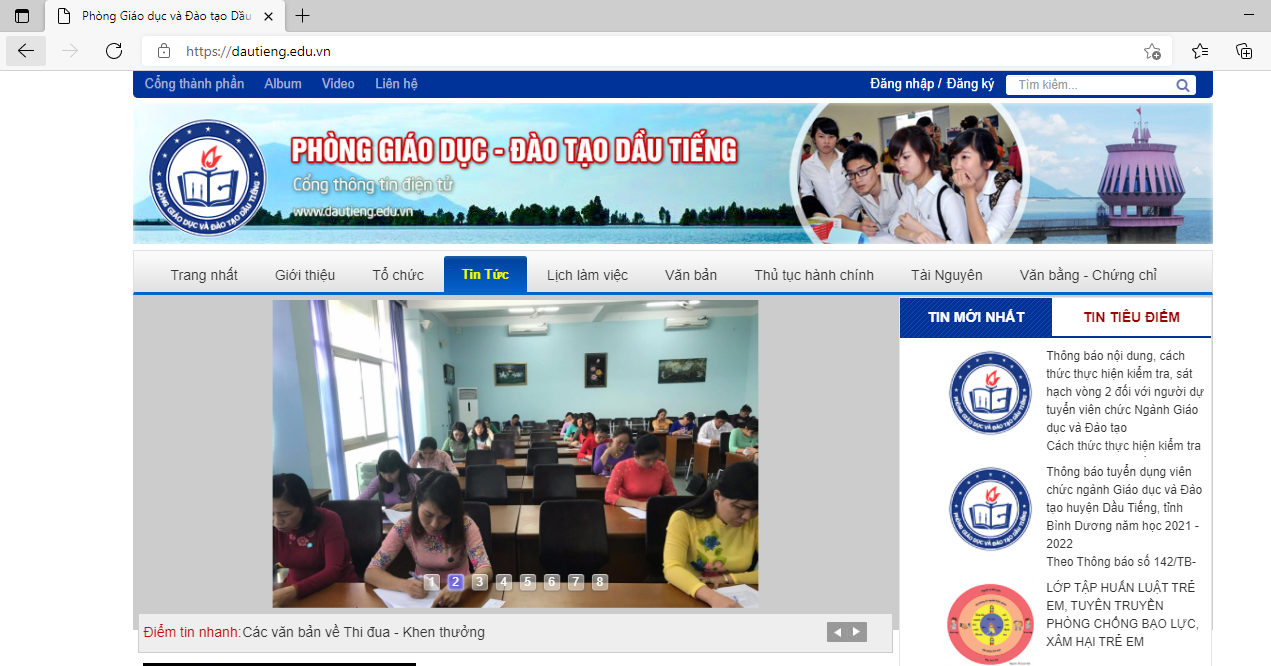Viewport: 1271px width, 666px height.
Task: Open news LỚP TẬP HUẤN LUẬT TRẺ EM
Action: (1121, 614)
